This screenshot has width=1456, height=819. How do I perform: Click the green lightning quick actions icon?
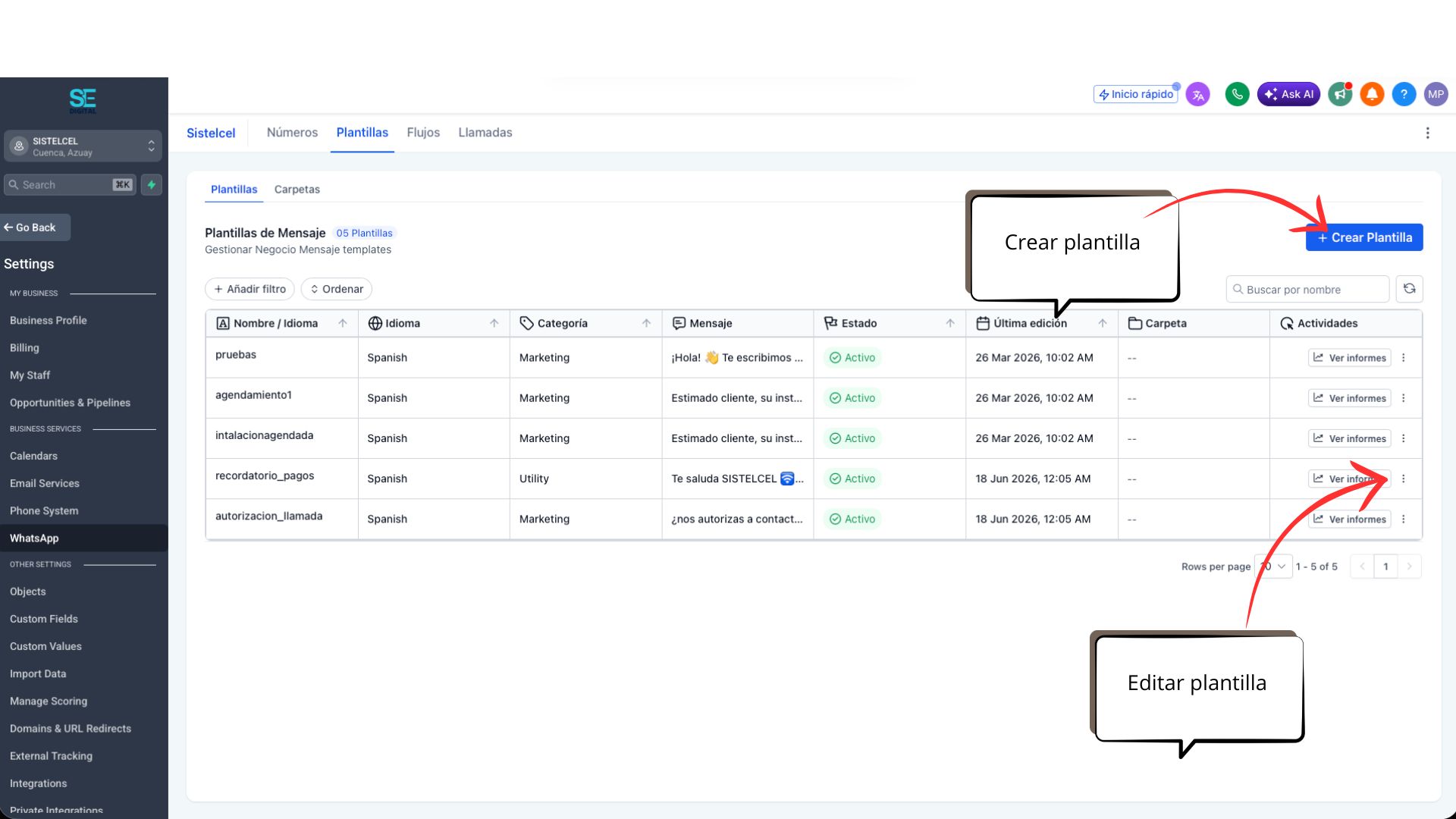click(x=152, y=184)
